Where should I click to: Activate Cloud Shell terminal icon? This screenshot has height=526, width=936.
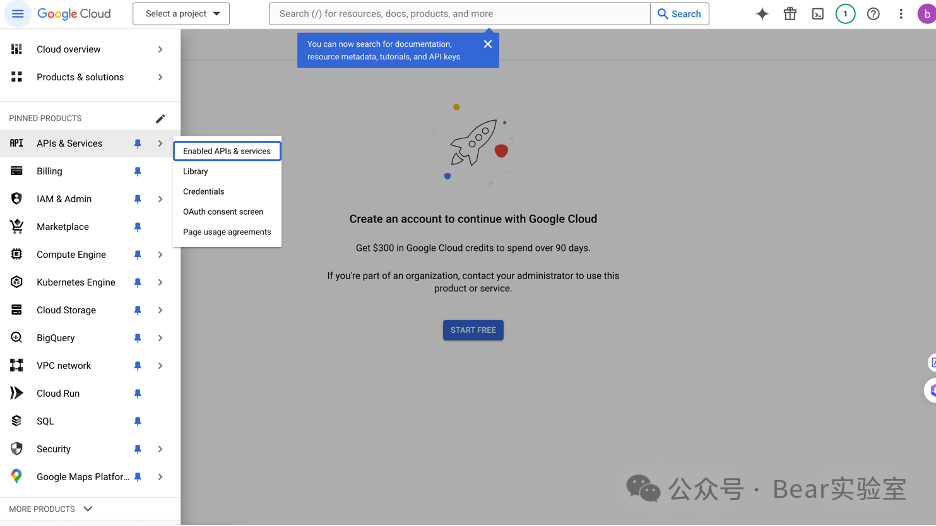817,14
